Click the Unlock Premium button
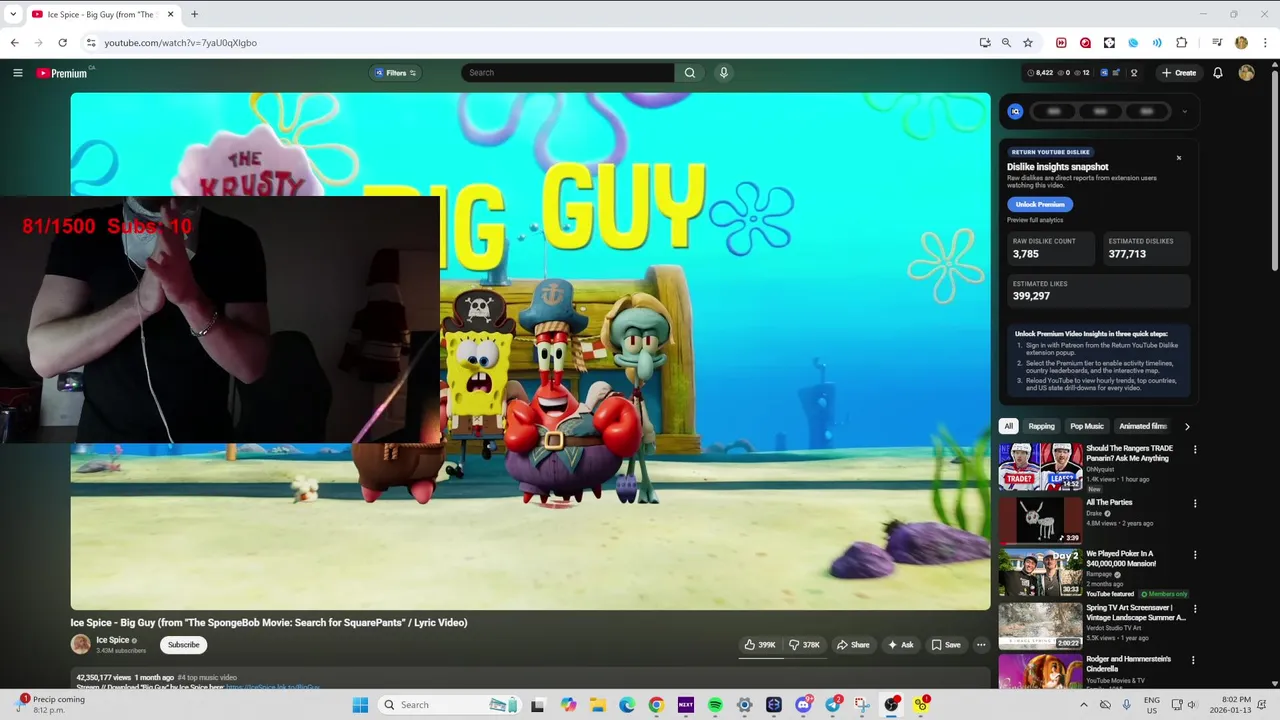The width and height of the screenshot is (1280, 720). 1040,204
